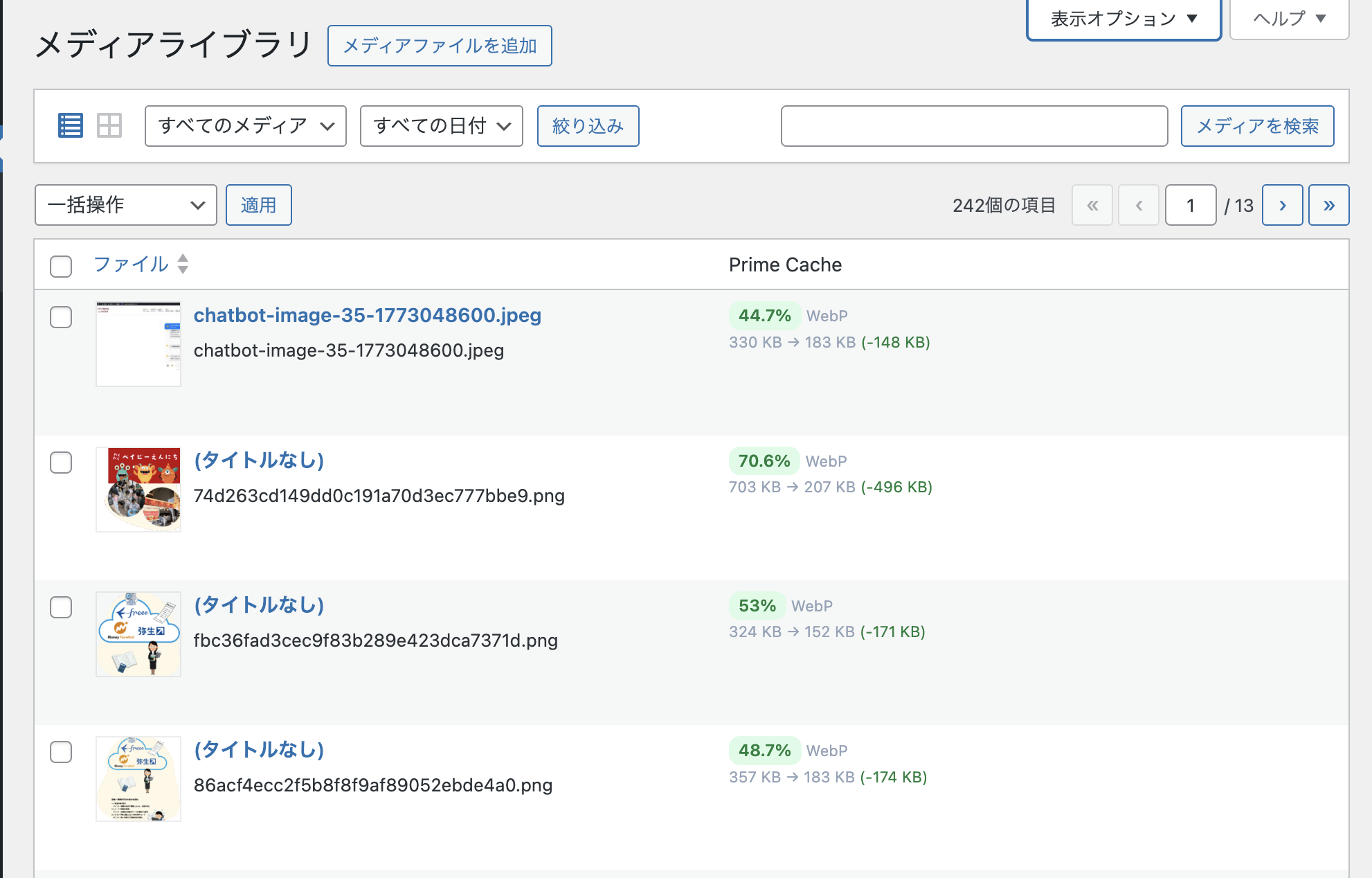Sort by ファイル column arrows

(183, 264)
